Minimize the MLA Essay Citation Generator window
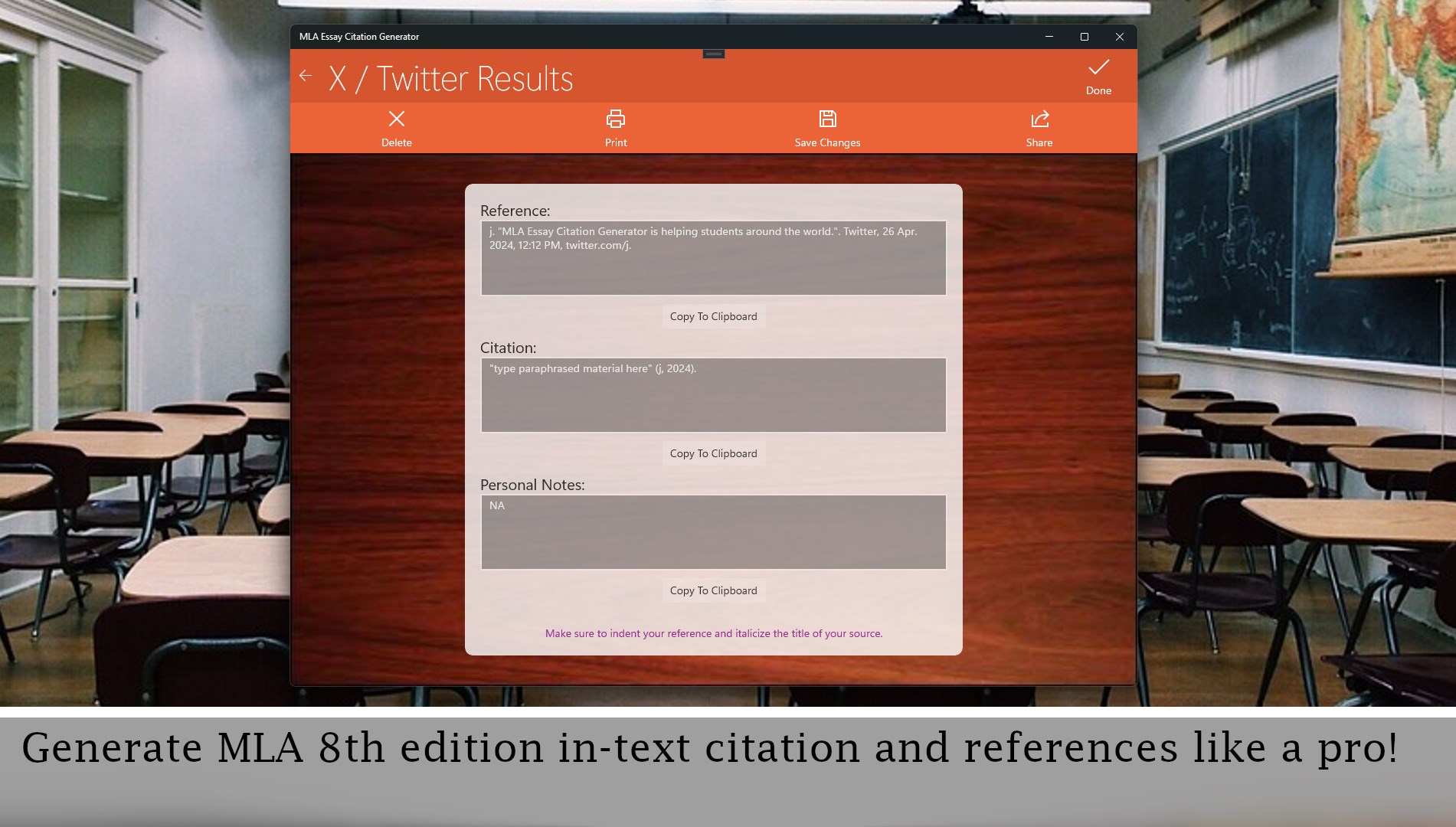The image size is (1456, 827). [1049, 37]
